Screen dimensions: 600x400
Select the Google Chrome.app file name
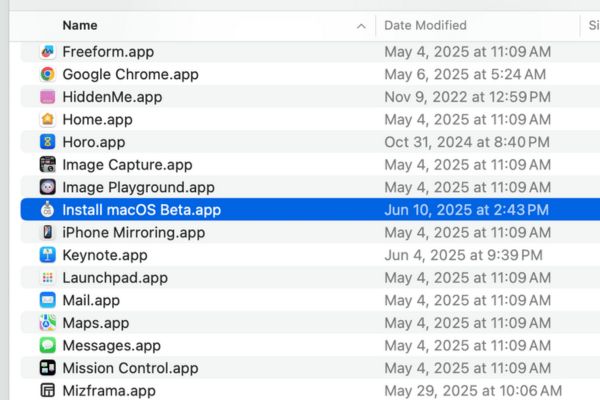click(130, 74)
